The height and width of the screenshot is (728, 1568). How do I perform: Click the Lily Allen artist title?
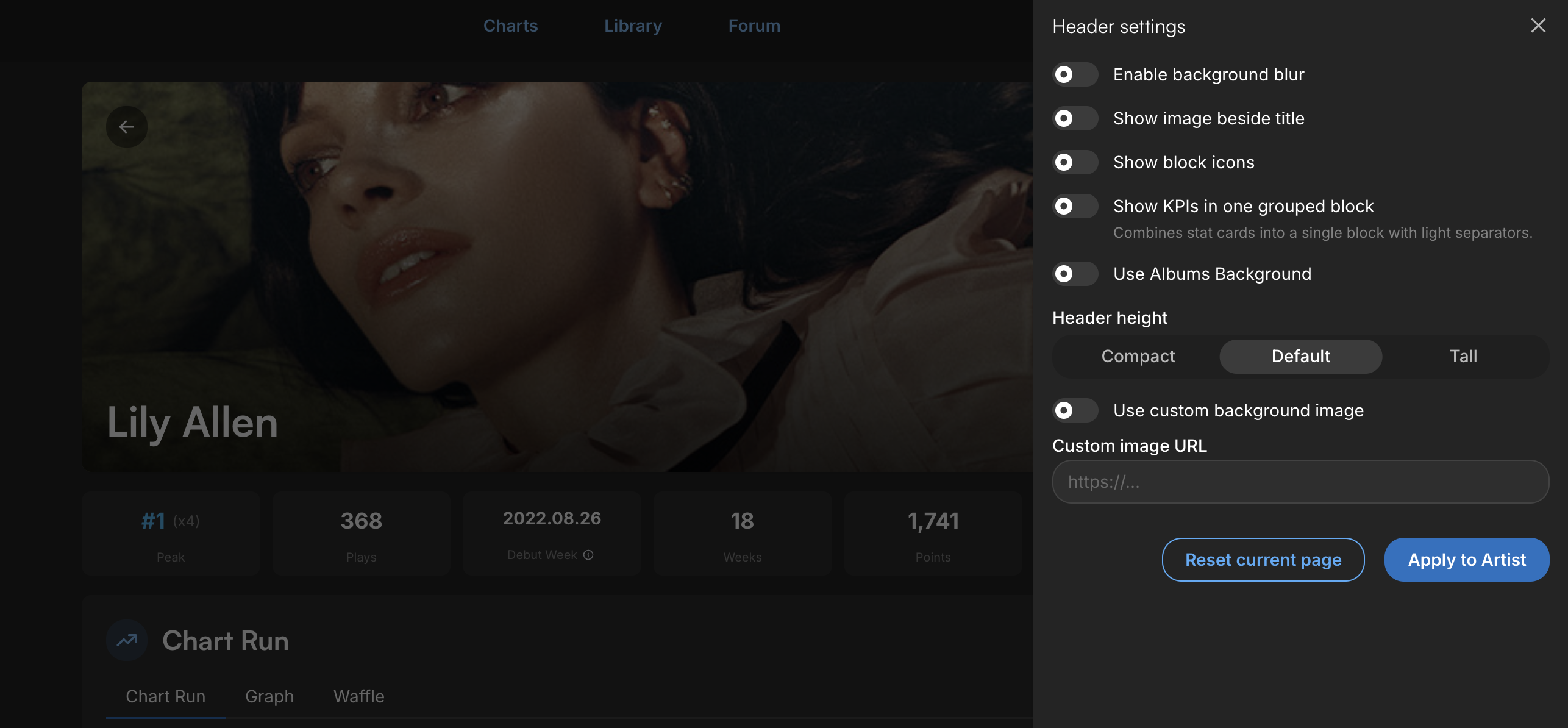[193, 423]
